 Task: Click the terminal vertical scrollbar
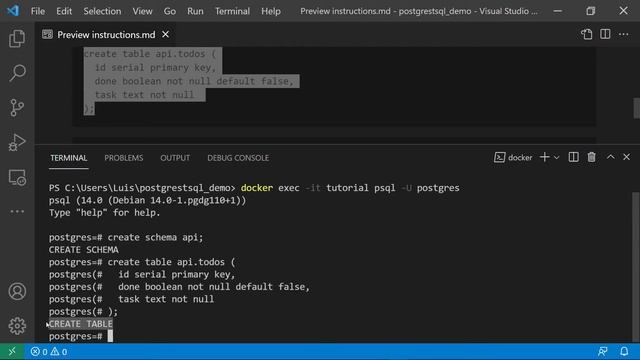pyautogui.click(x=636, y=267)
